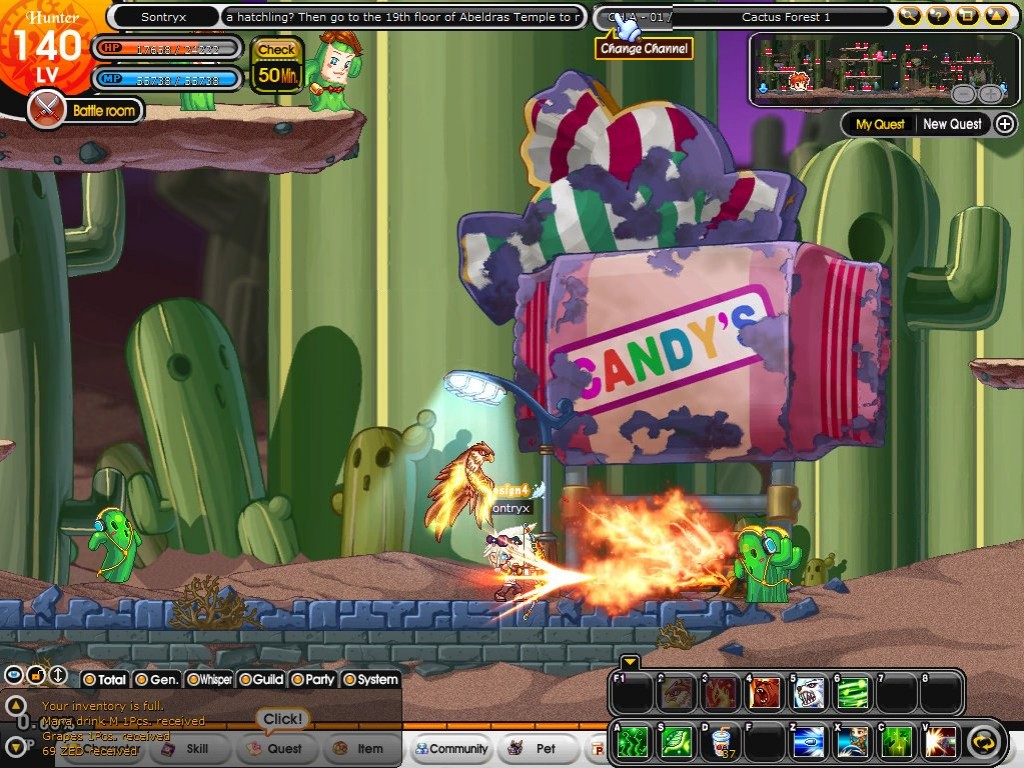Screen dimensions: 1024x768
Task: Expand the hotkey bar via the yellow arrow
Action: click(x=629, y=662)
